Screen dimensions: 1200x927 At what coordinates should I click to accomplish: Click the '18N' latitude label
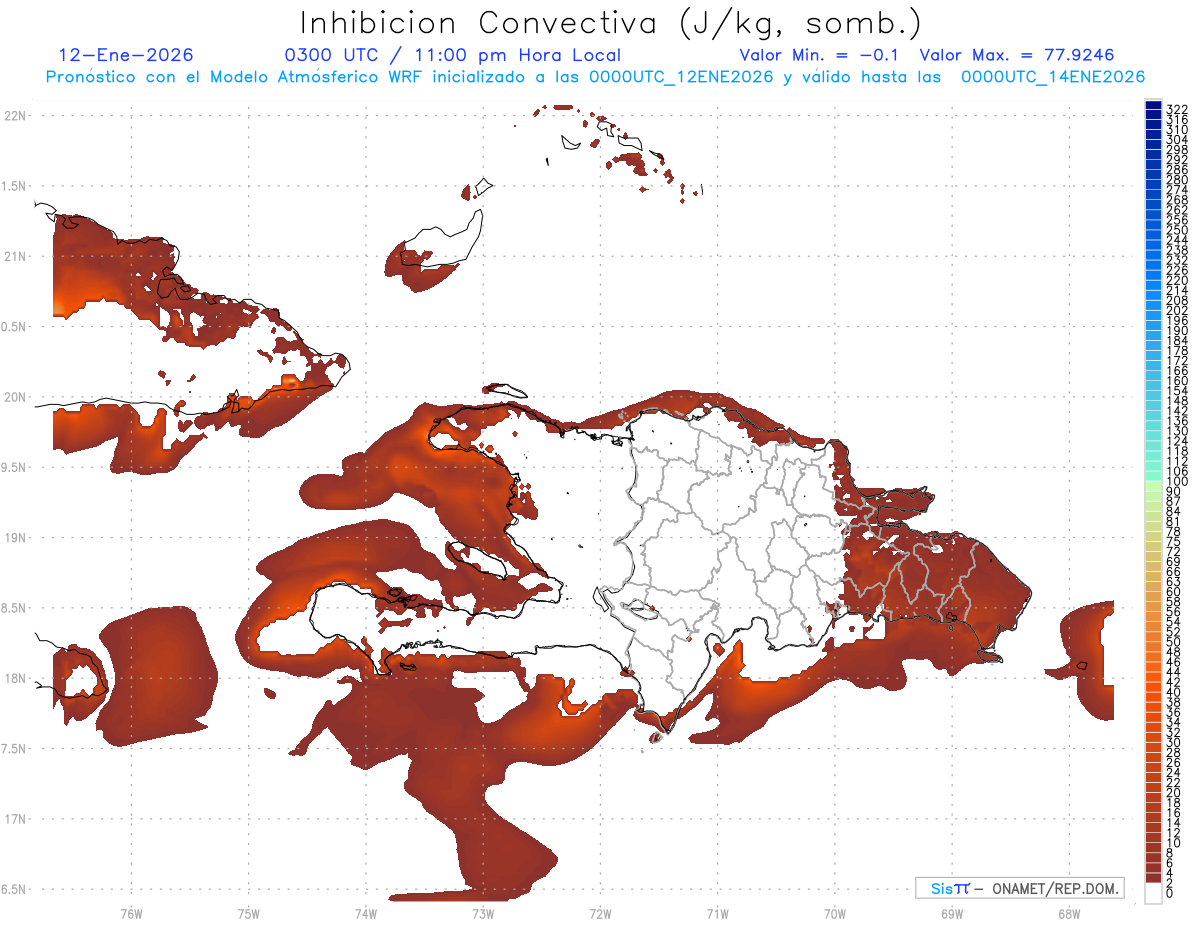coord(15,679)
